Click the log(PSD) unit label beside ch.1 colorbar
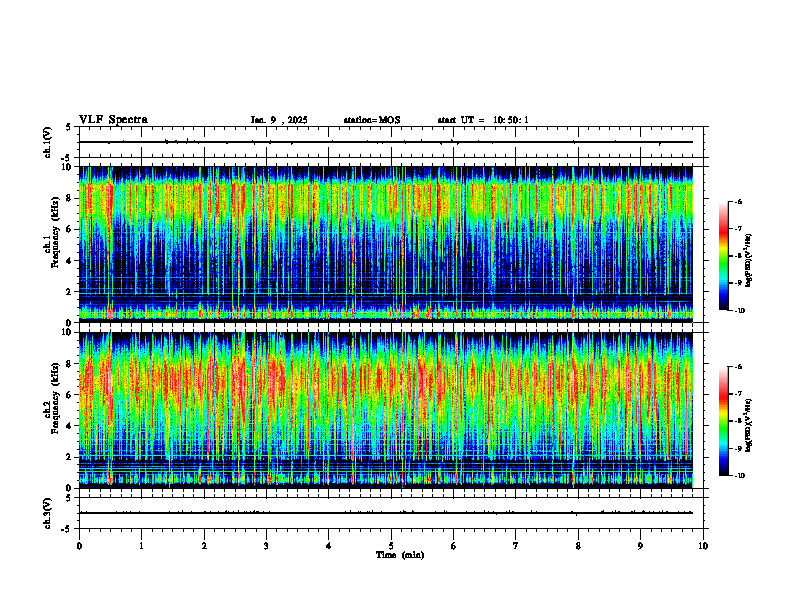Screen dimensions: 792x612 coord(749,261)
